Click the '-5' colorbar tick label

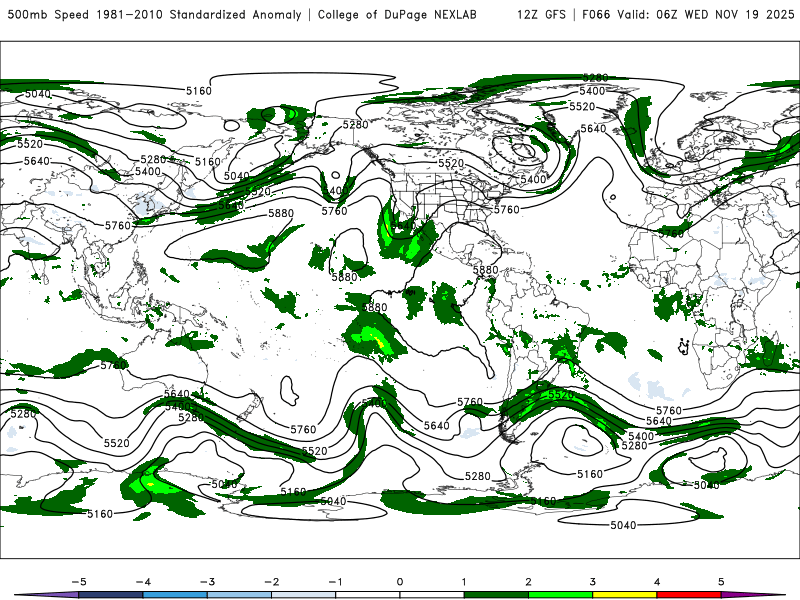[79, 582]
